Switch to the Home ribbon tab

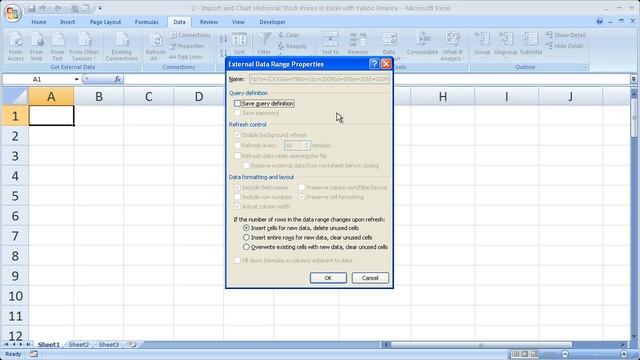click(39, 22)
